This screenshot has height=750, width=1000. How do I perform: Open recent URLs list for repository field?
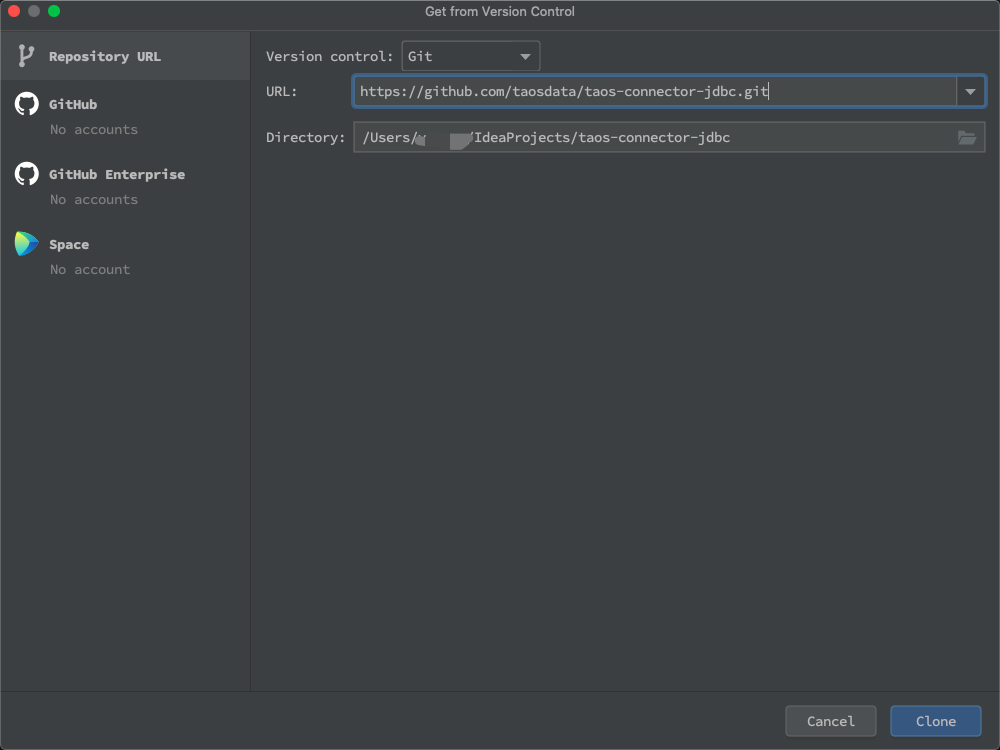click(969, 91)
